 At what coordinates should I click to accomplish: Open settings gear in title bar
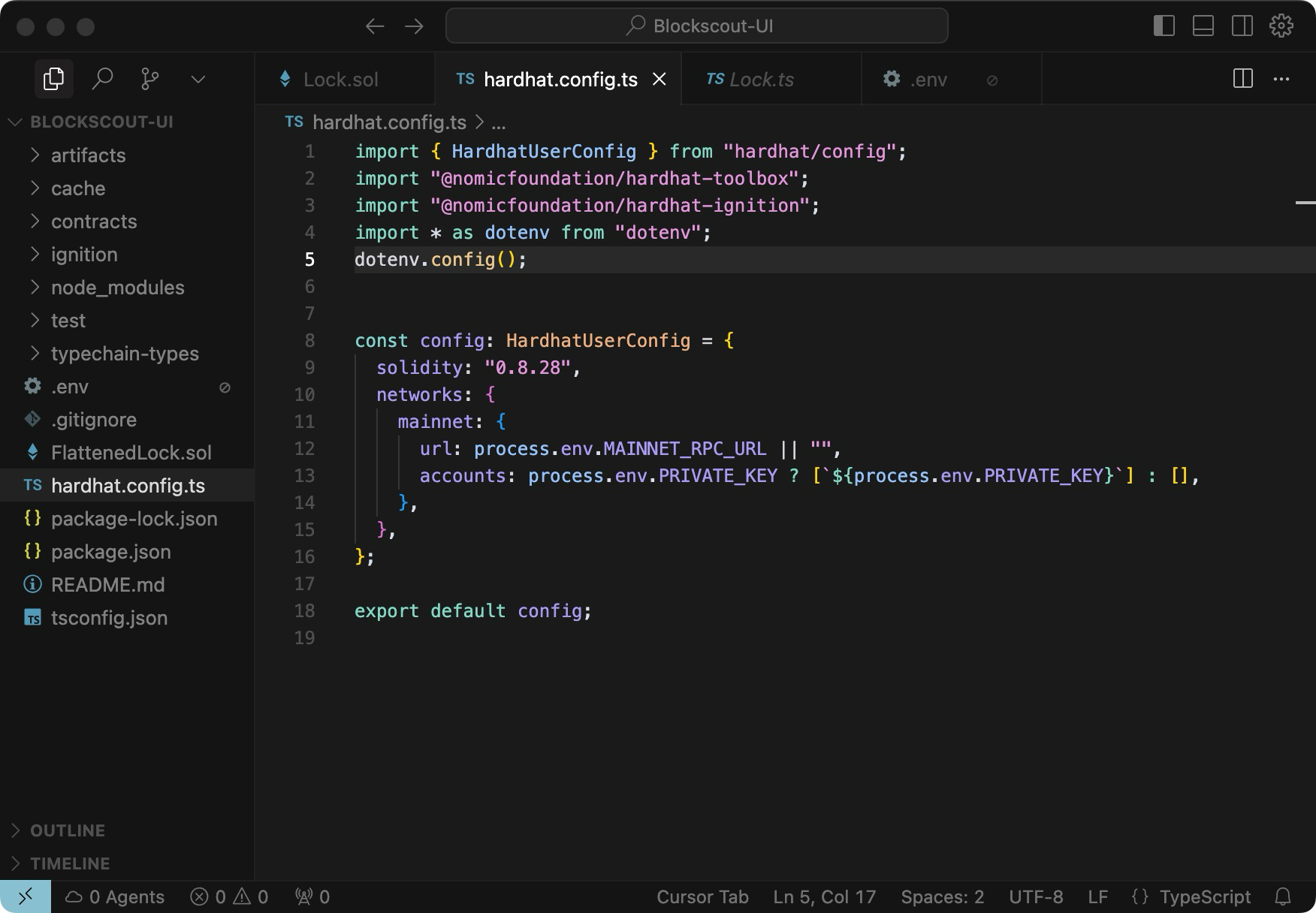coord(1281,26)
